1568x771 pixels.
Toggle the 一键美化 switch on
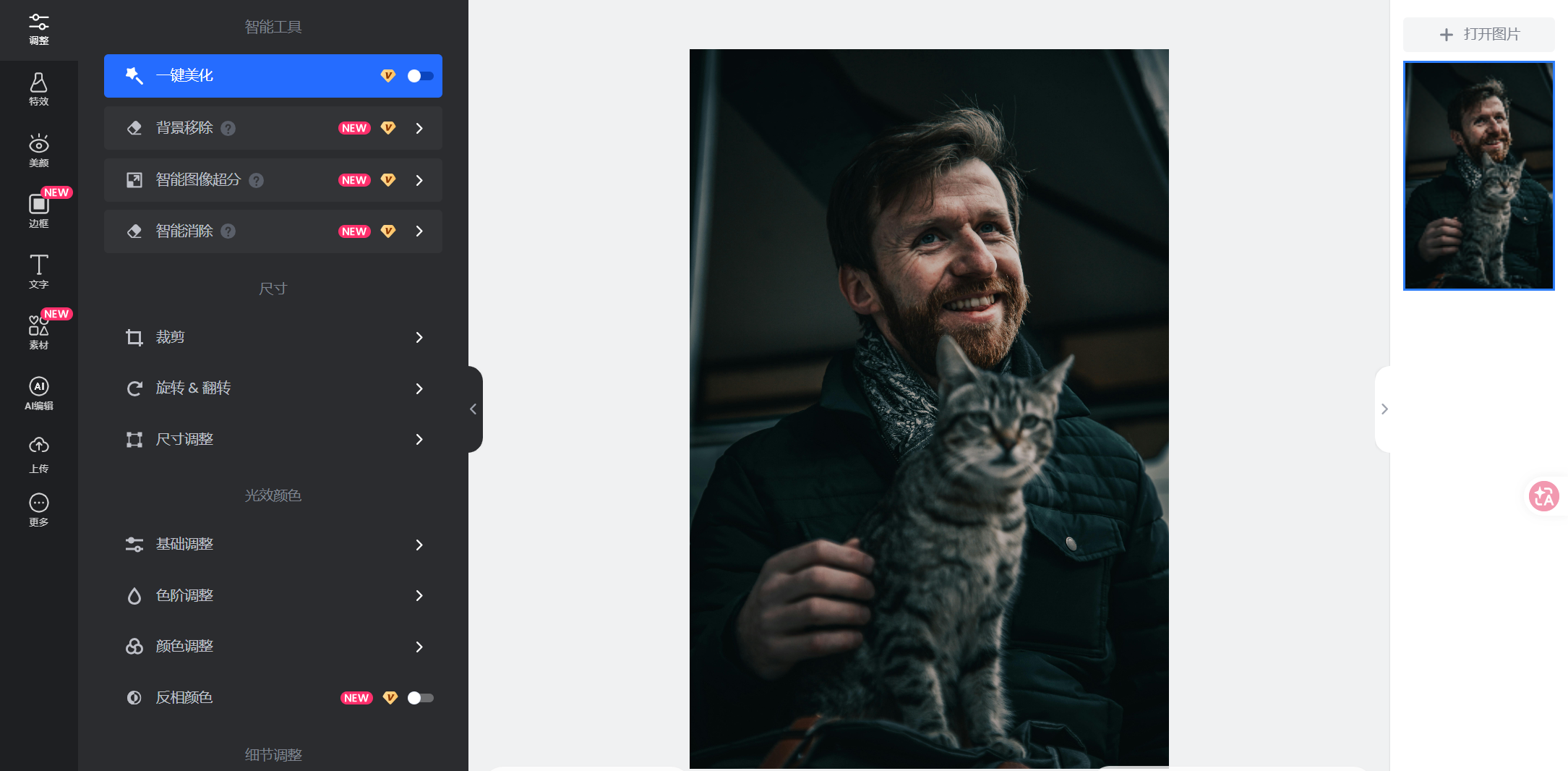pyautogui.click(x=420, y=76)
